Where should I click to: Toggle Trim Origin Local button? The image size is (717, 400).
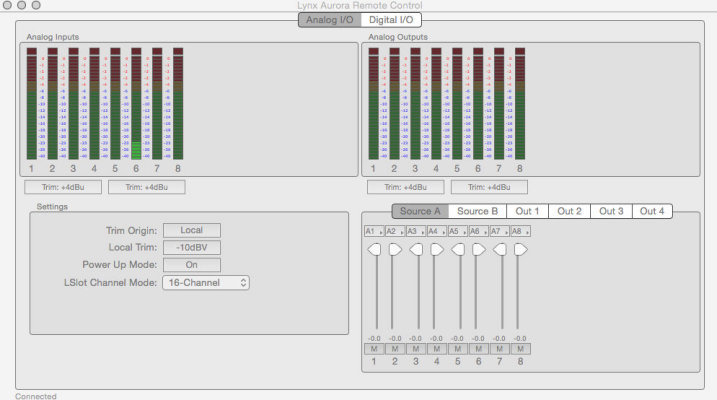point(192,230)
